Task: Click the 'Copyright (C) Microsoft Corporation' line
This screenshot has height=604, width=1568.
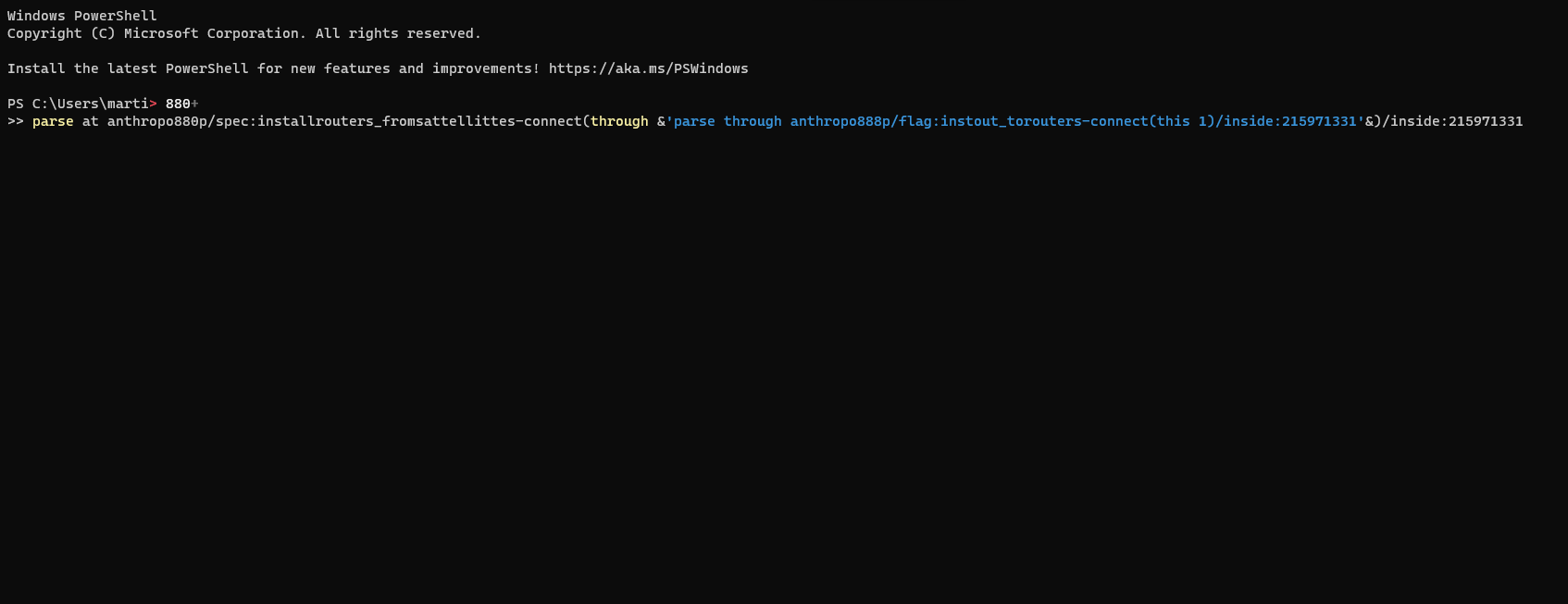Action: 244,33
